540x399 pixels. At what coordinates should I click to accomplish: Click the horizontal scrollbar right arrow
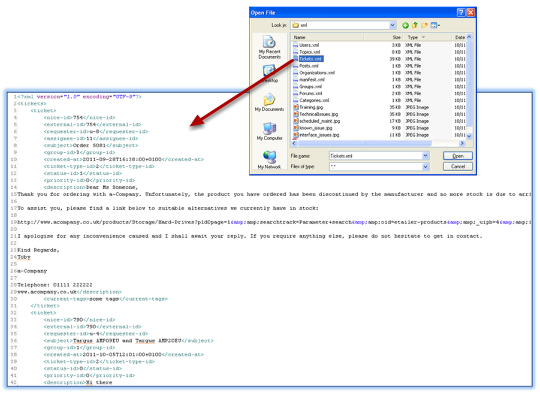(x=462, y=143)
